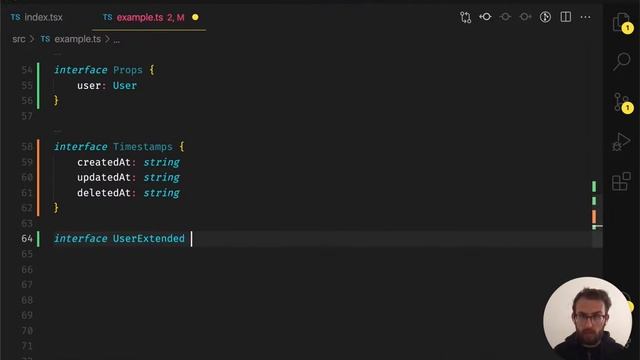The height and width of the screenshot is (360, 640).
Task: Open the Search magnifier in activity bar
Action: 622,62
